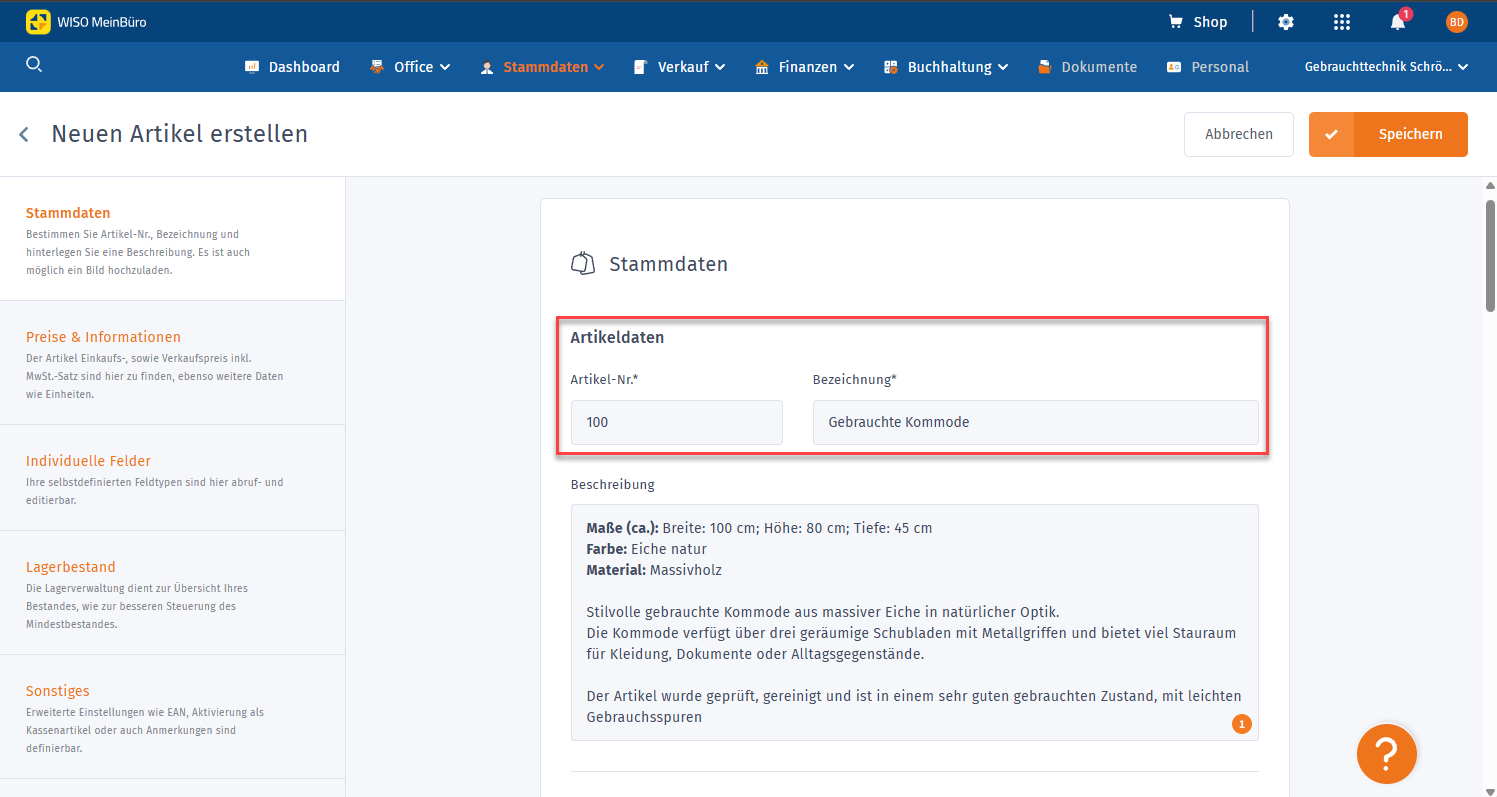Select the Preise & Informationen section
Screen dimensions: 1497x797
click(103, 337)
